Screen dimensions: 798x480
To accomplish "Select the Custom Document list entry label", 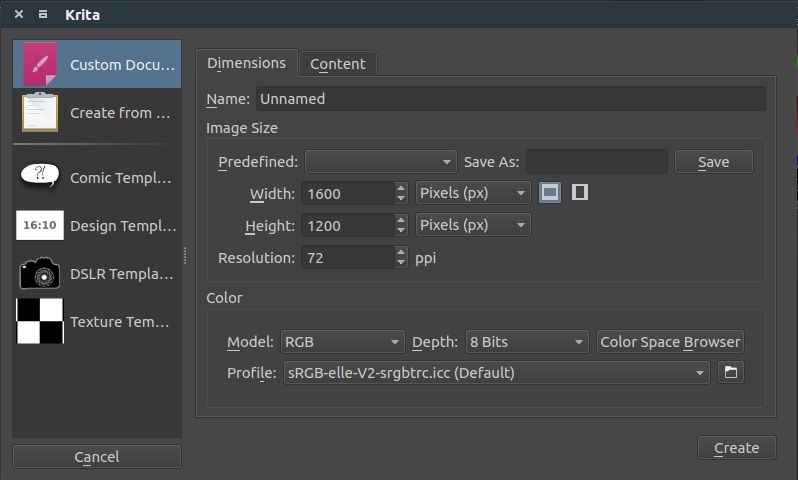I will click(122, 65).
